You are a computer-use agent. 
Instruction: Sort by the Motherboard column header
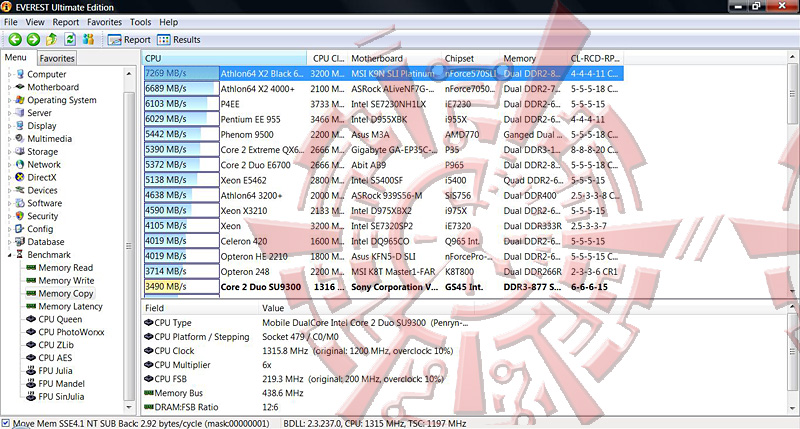[394, 58]
